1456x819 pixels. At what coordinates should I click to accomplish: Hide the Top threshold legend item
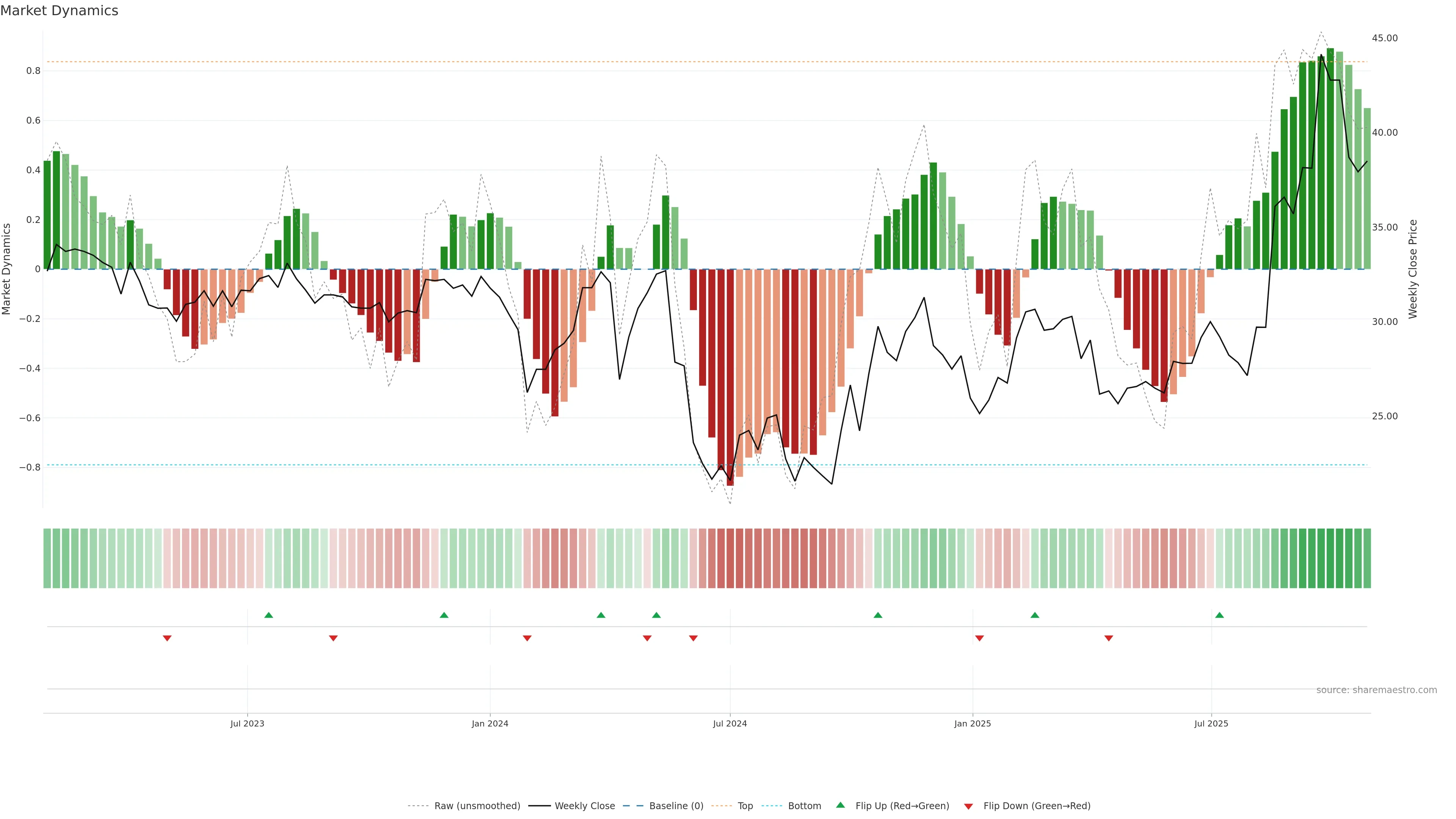click(x=745, y=806)
